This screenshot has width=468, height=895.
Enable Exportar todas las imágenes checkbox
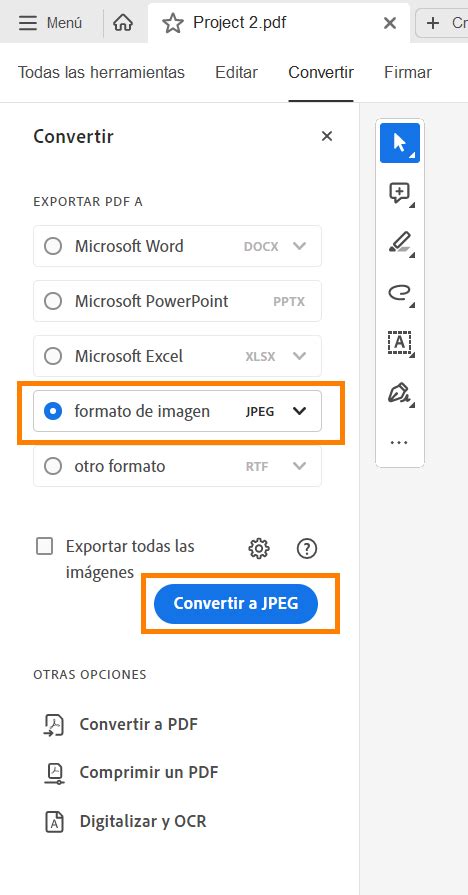point(45,546)
